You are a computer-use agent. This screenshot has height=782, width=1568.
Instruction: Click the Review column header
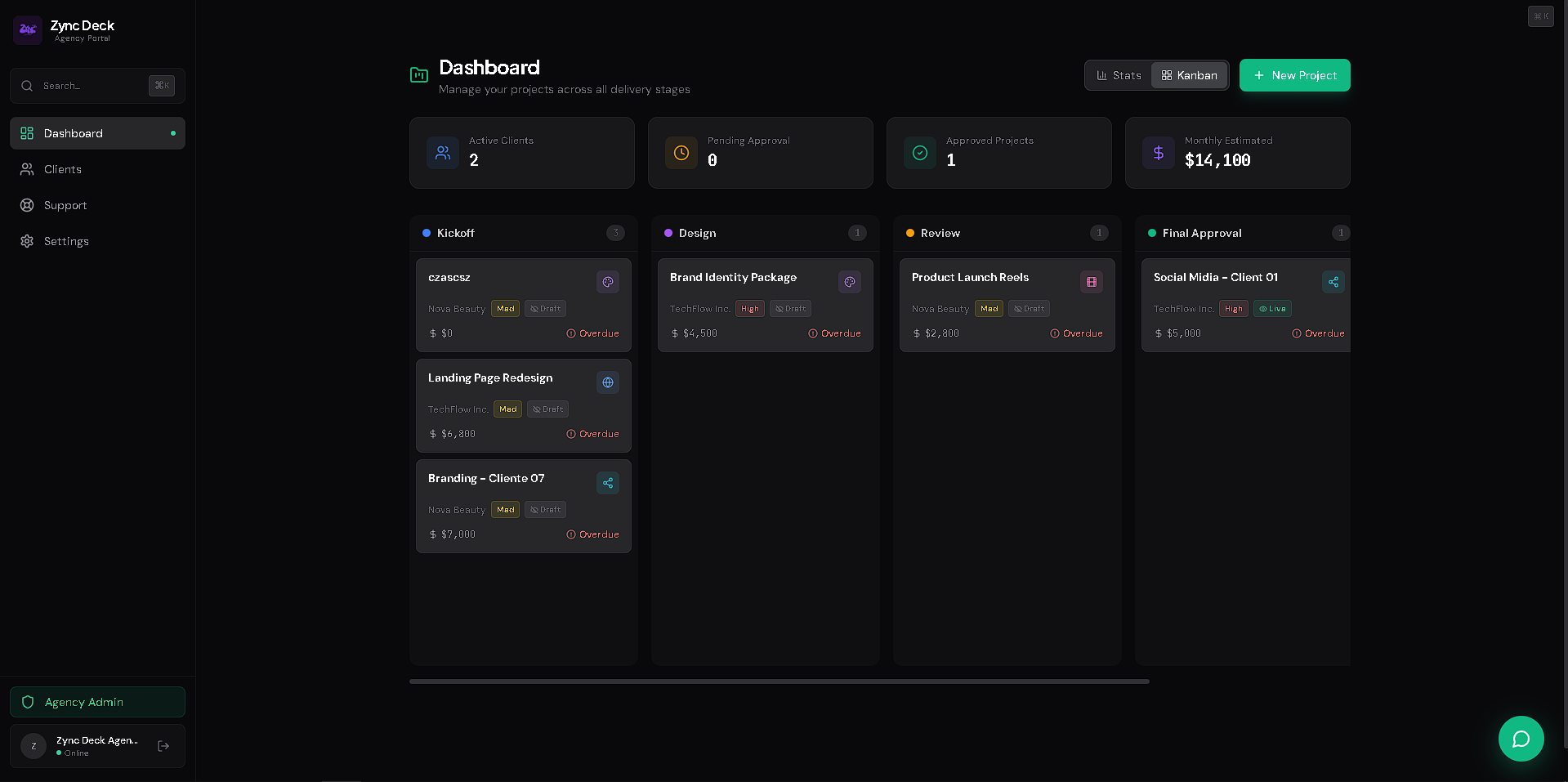pos(1007,233)
